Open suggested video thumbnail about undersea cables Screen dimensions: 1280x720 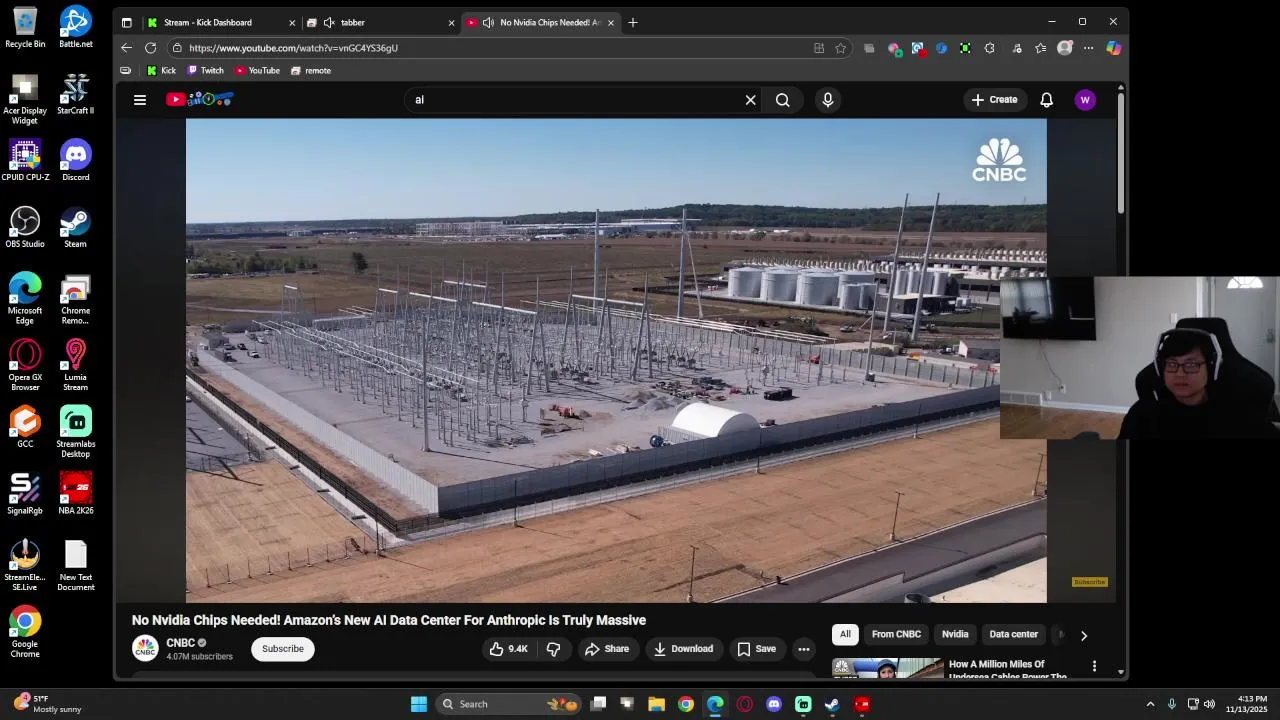[x=887, y=668]
